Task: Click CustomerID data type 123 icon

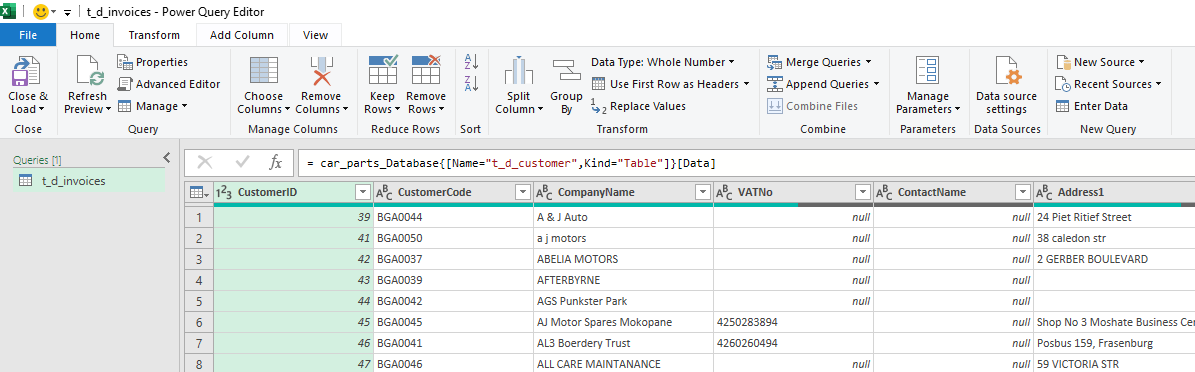Action: coord(225,193)
